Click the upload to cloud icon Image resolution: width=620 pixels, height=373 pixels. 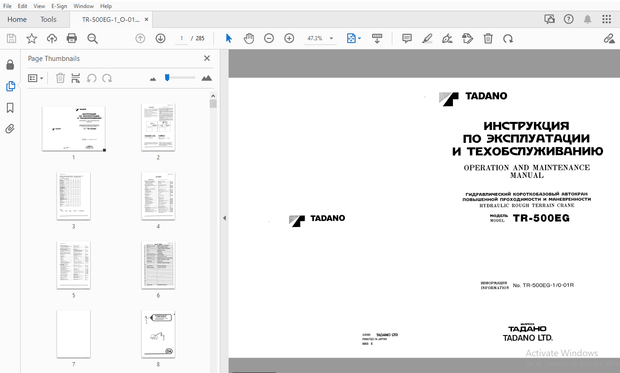pos(52,38)
